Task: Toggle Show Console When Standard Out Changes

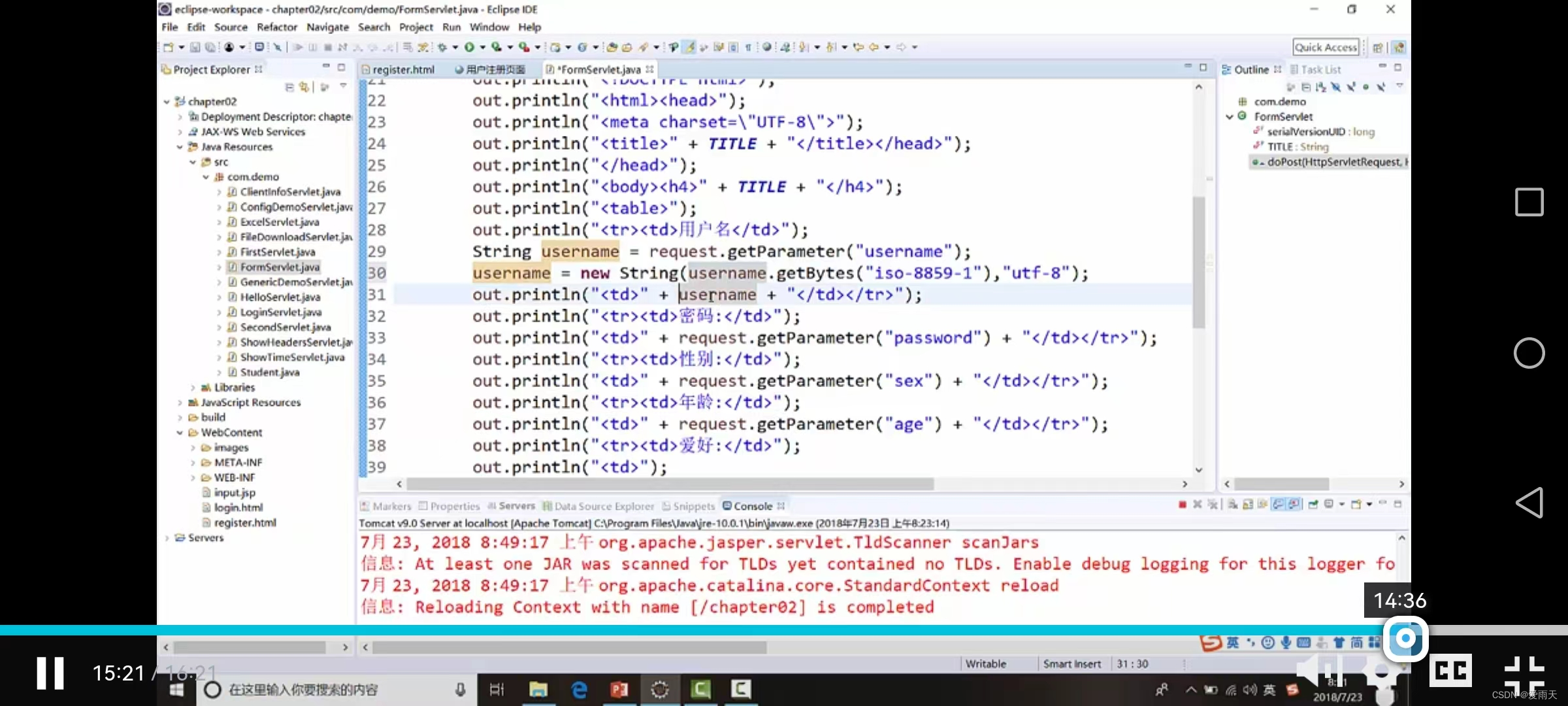Action: pos(1279,505)
